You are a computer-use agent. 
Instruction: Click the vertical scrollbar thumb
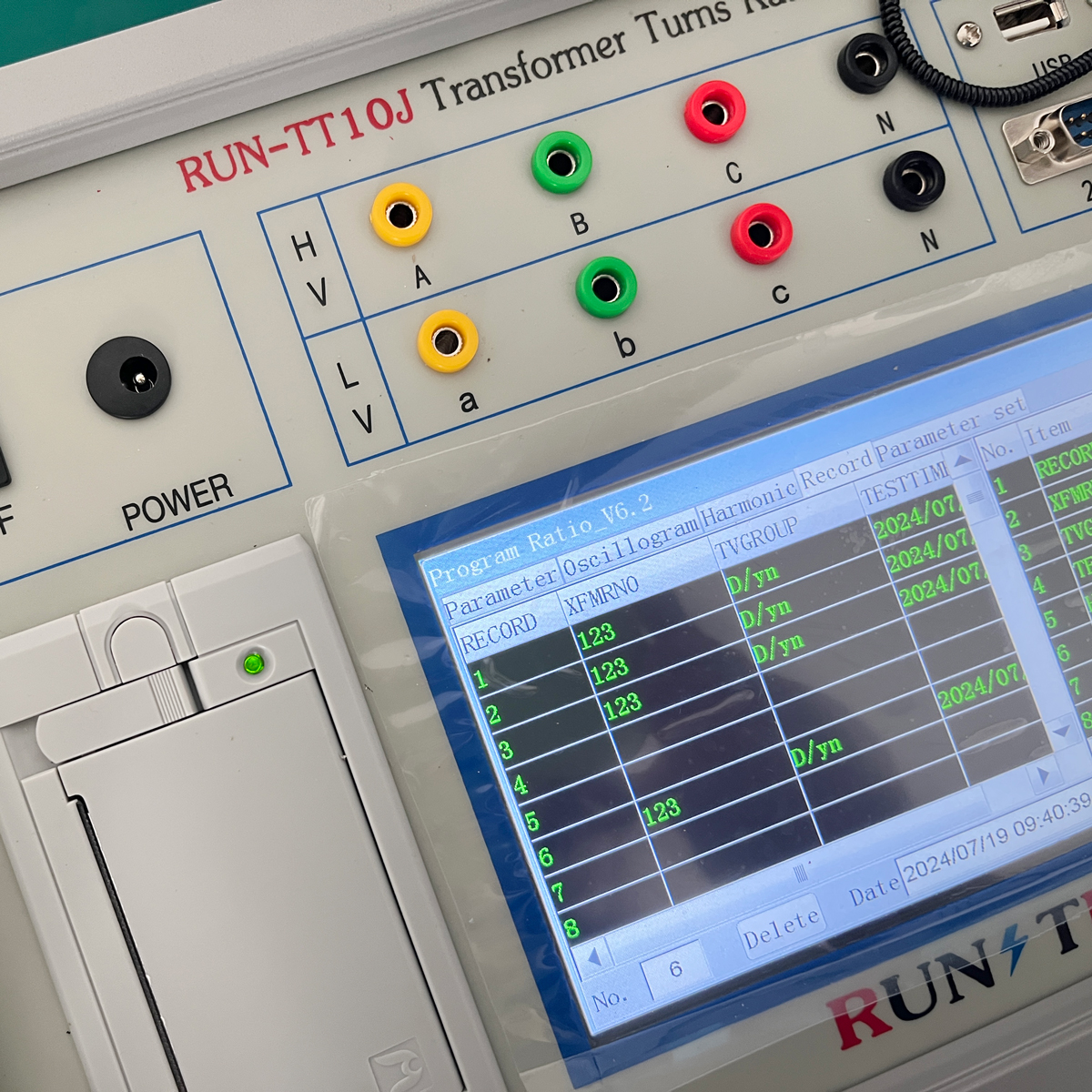click(x=976, y=498)
